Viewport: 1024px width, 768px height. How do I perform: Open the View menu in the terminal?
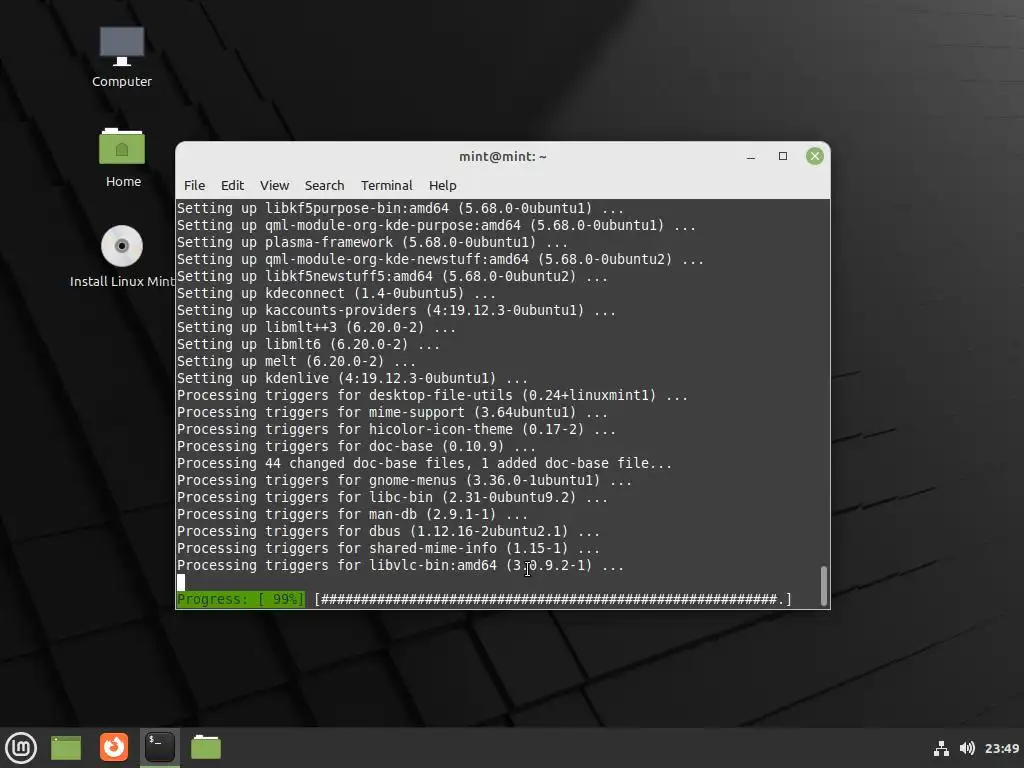point(274,185)
